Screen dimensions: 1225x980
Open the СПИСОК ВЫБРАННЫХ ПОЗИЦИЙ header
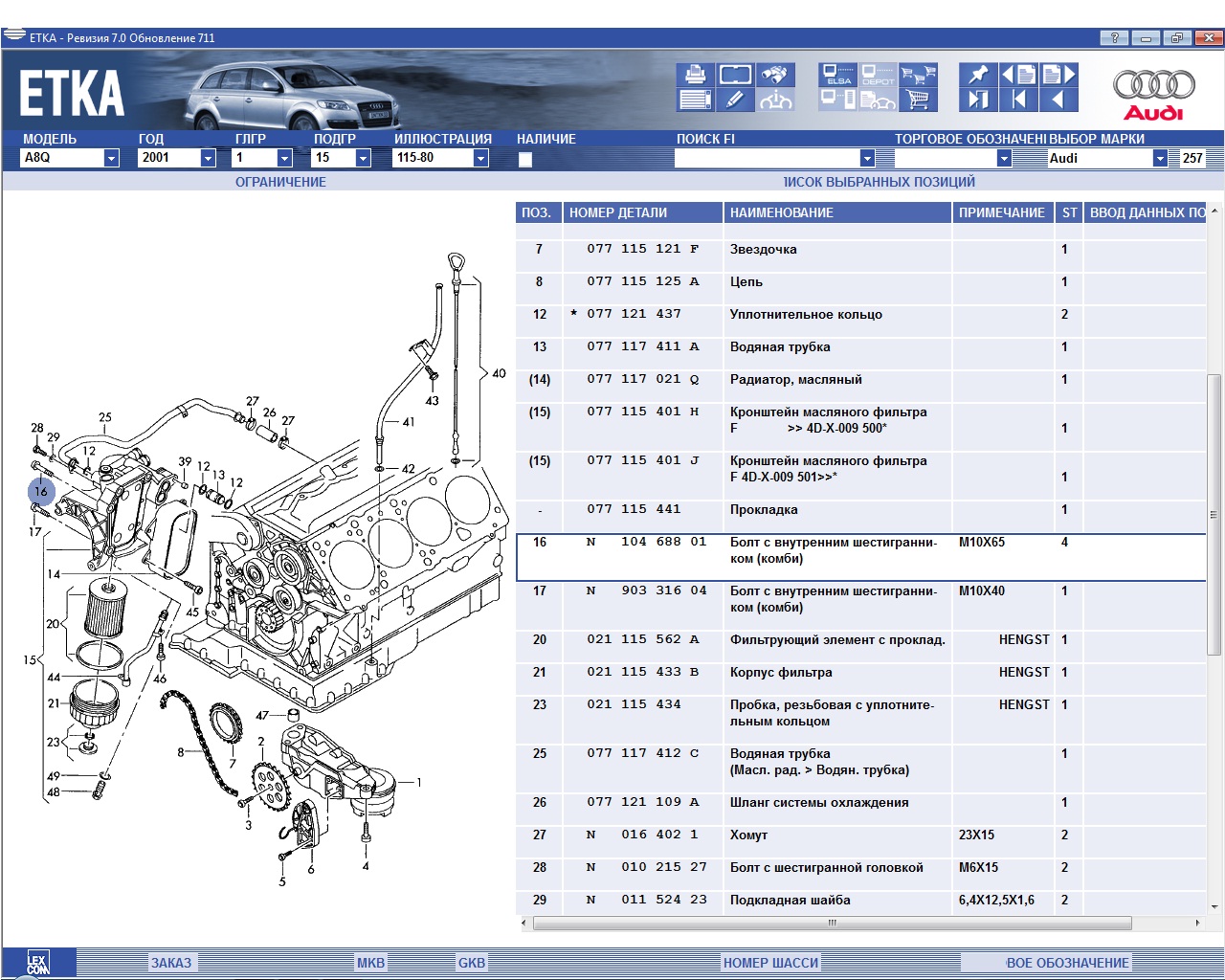tap(879, 182)
